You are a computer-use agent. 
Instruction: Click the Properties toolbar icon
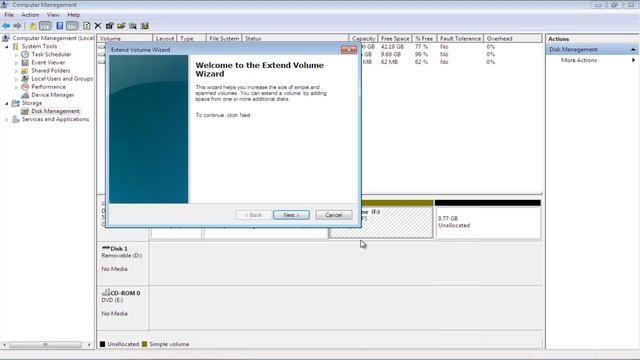[x=109, y=26]
